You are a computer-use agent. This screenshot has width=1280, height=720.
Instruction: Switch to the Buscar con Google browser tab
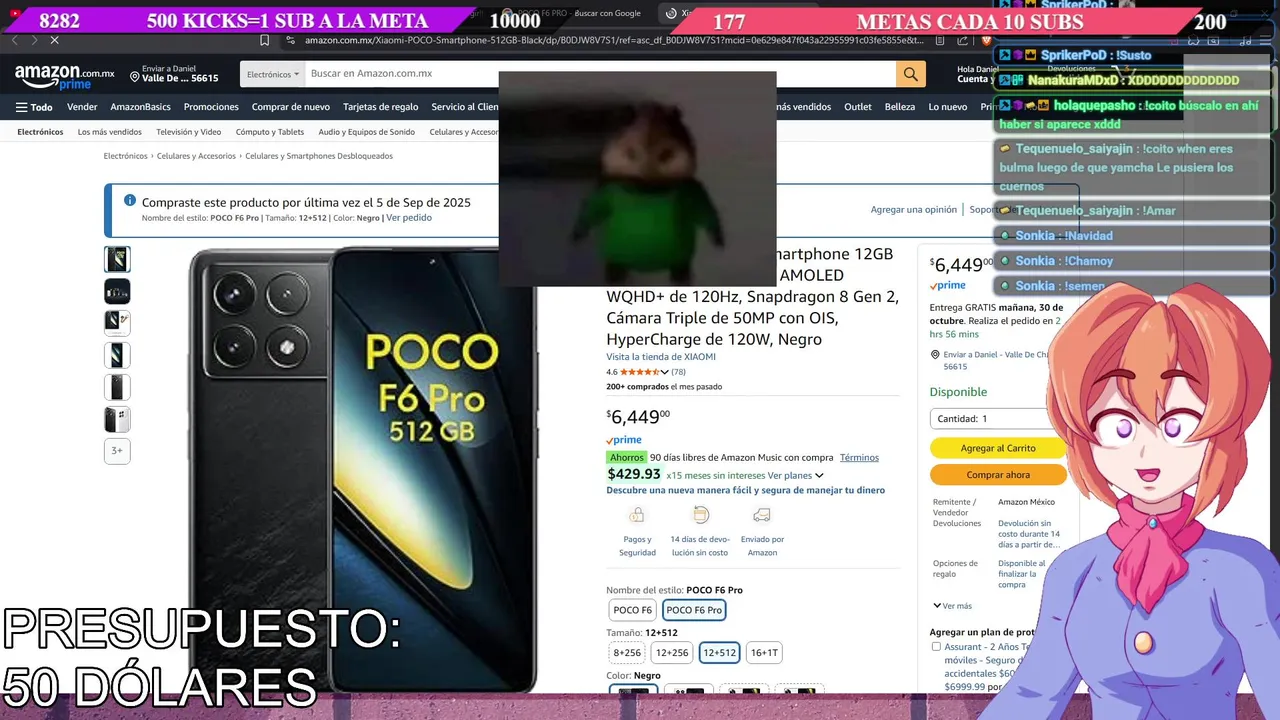(578, 13)
